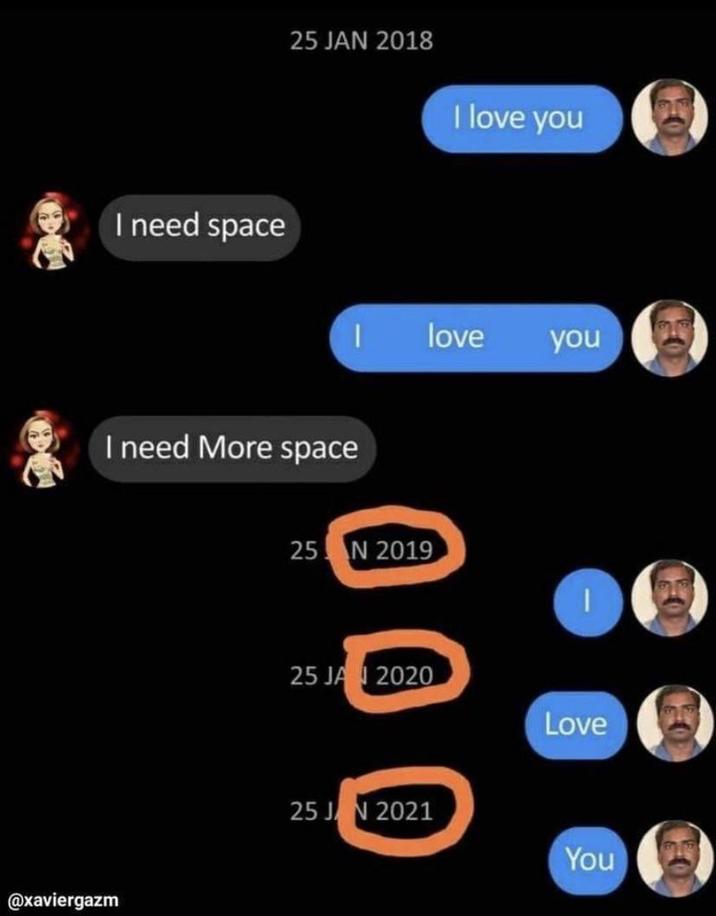This screenshot has width=716, height=916.
Task: Click the widely spaced "I love you" bubble
Action: pyautogui.click(x=476, y=338)
